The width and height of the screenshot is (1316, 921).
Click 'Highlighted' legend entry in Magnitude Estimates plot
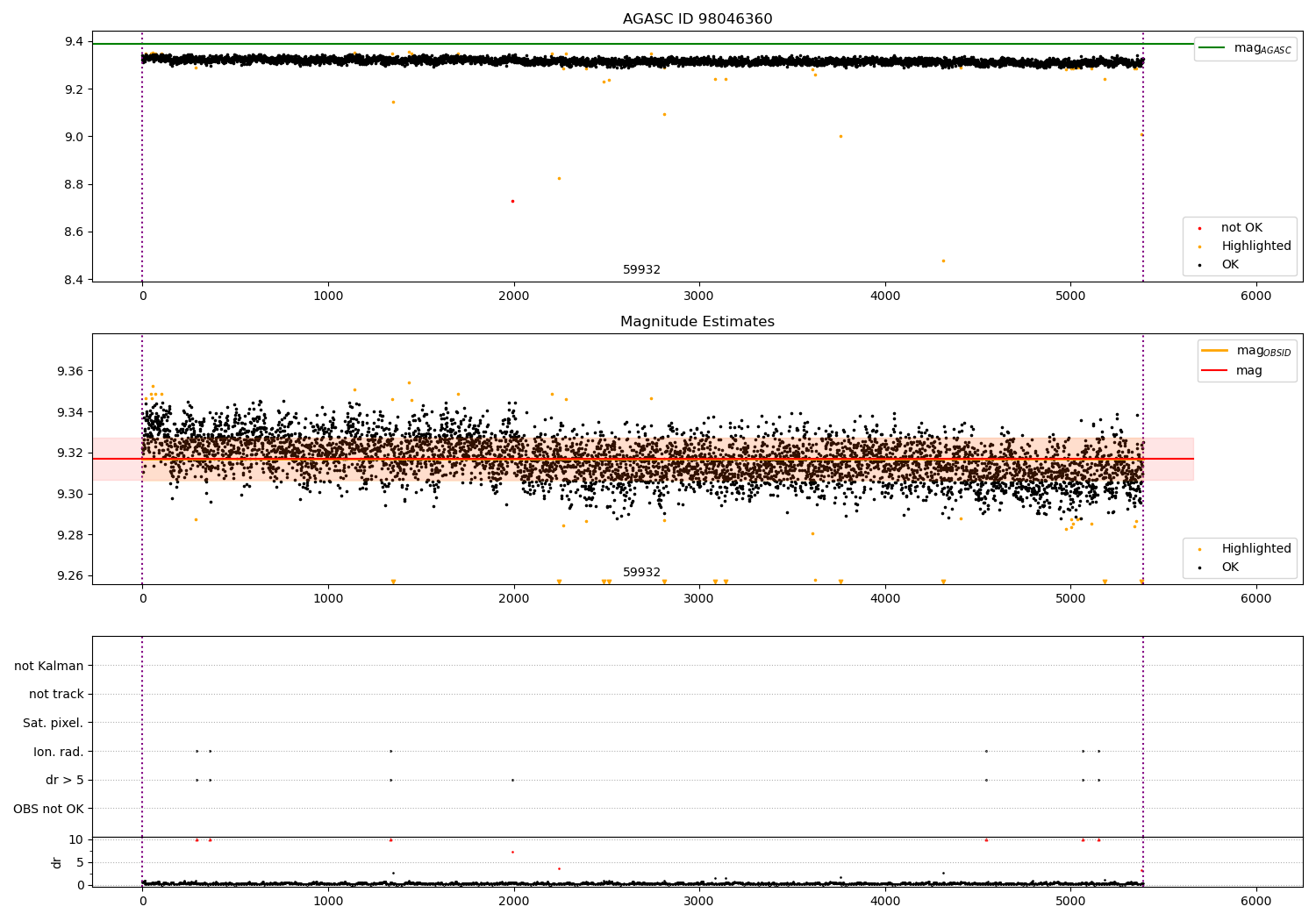[1256, 549]
